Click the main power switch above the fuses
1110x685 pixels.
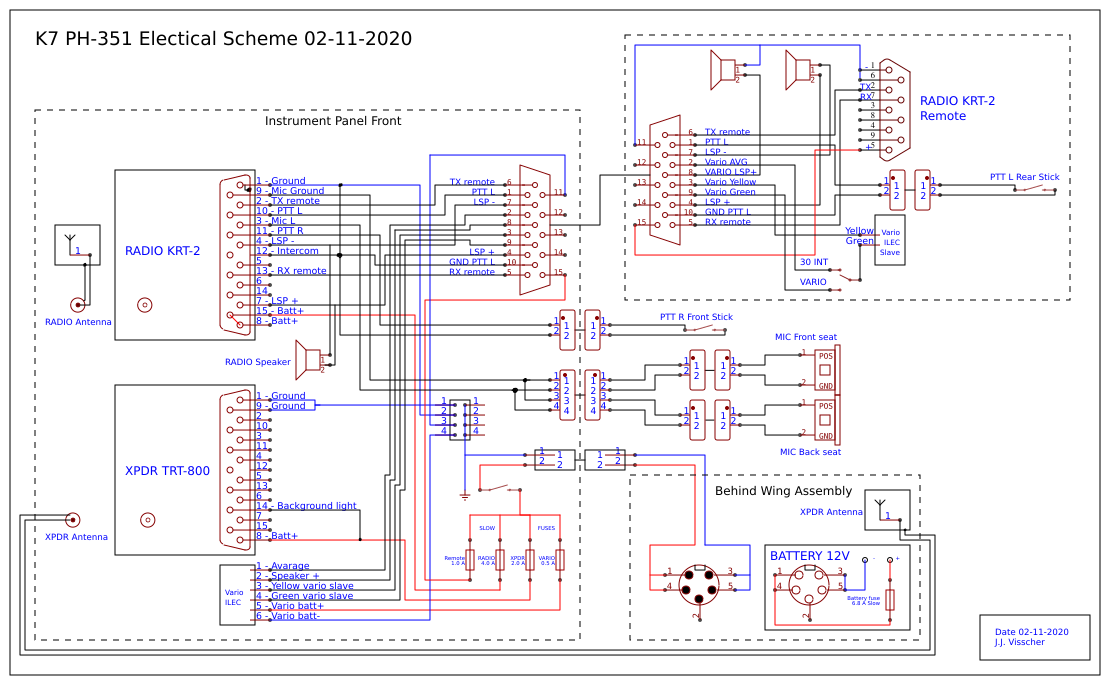pos(500,489)
